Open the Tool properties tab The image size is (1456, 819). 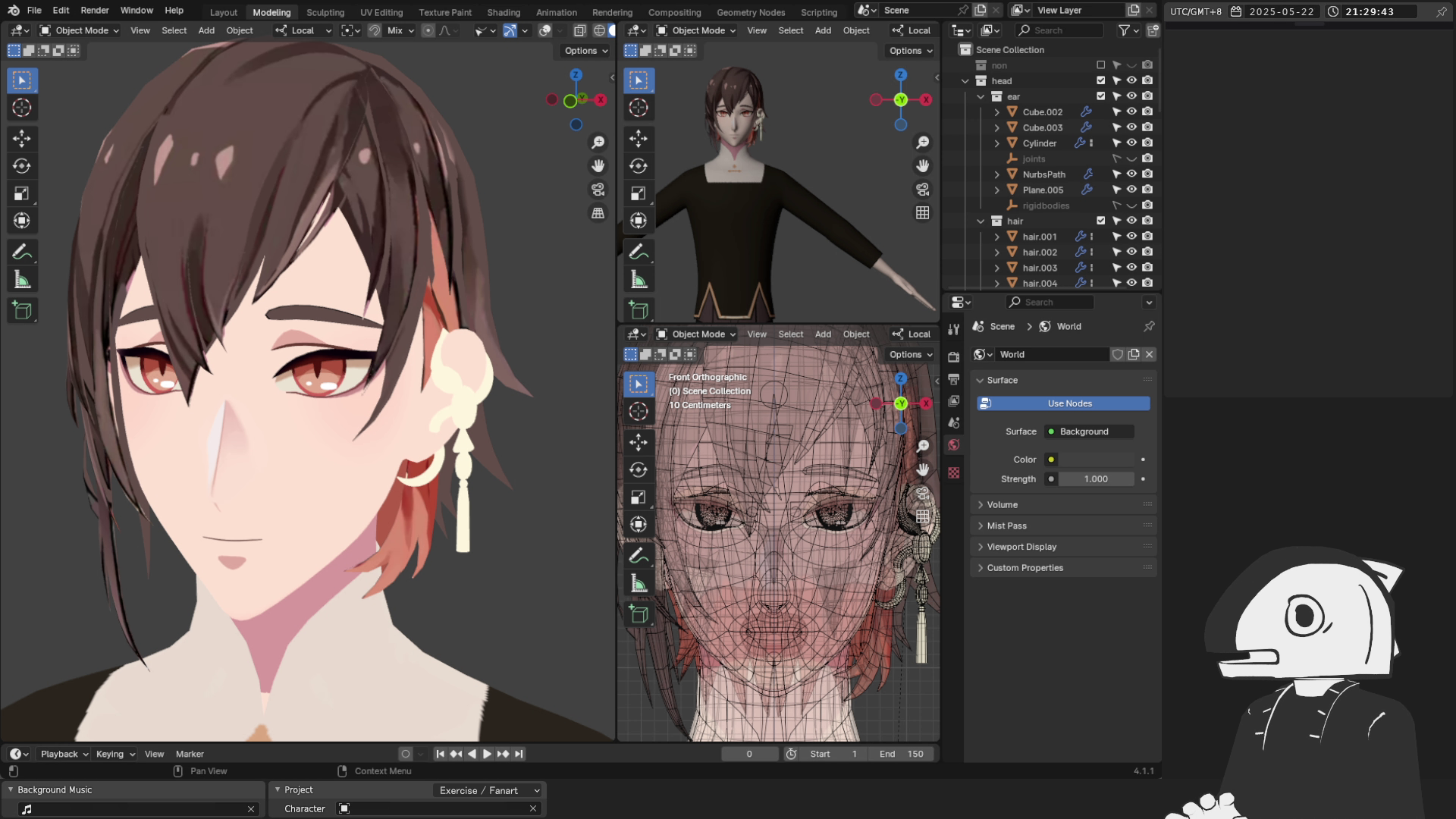pos(954,329)
